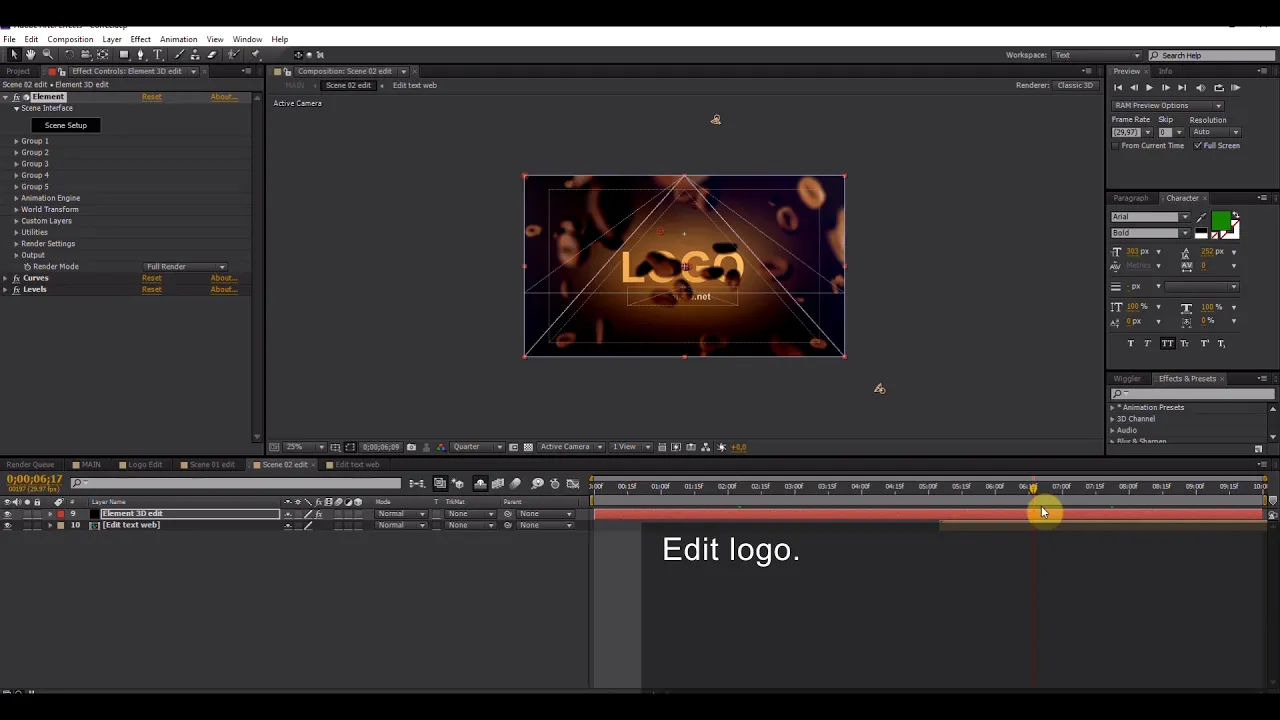The height and width of the screenshot is (720, 1280).
Task: Select the All Caps TT style button
Action: [1168, 343]
